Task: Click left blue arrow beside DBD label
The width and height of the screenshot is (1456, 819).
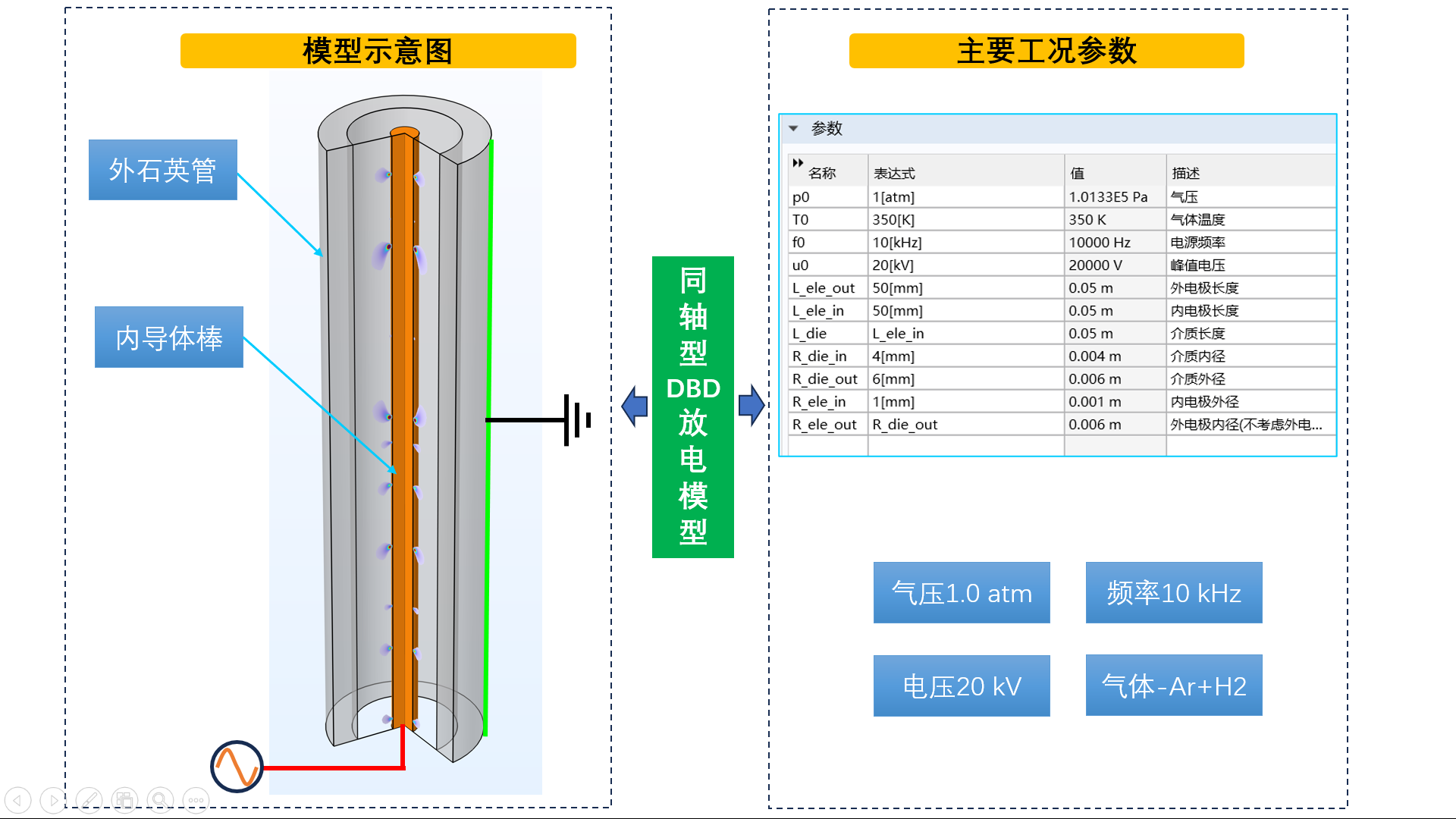Action: [x=635, y=406]
